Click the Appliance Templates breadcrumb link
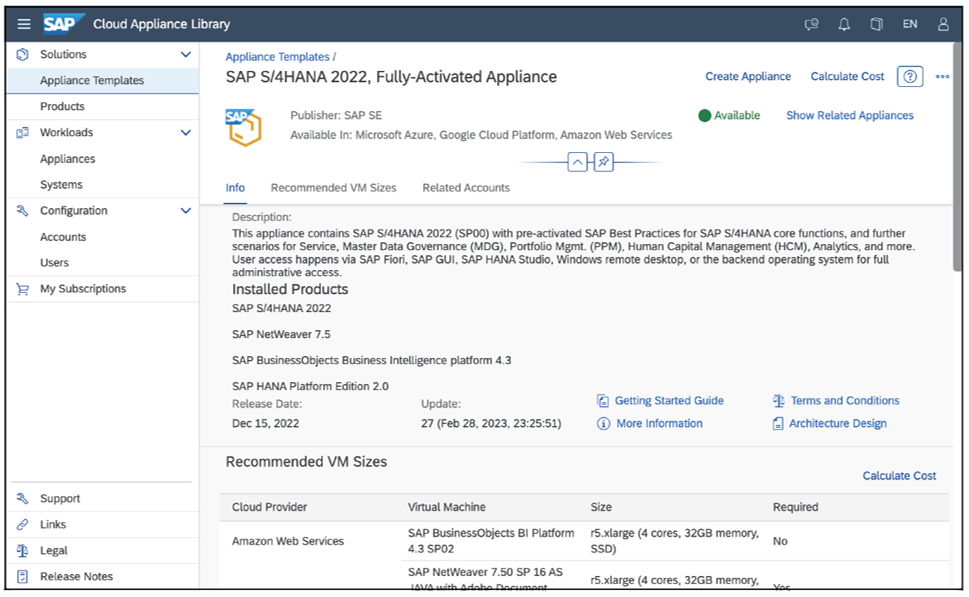 277,57
